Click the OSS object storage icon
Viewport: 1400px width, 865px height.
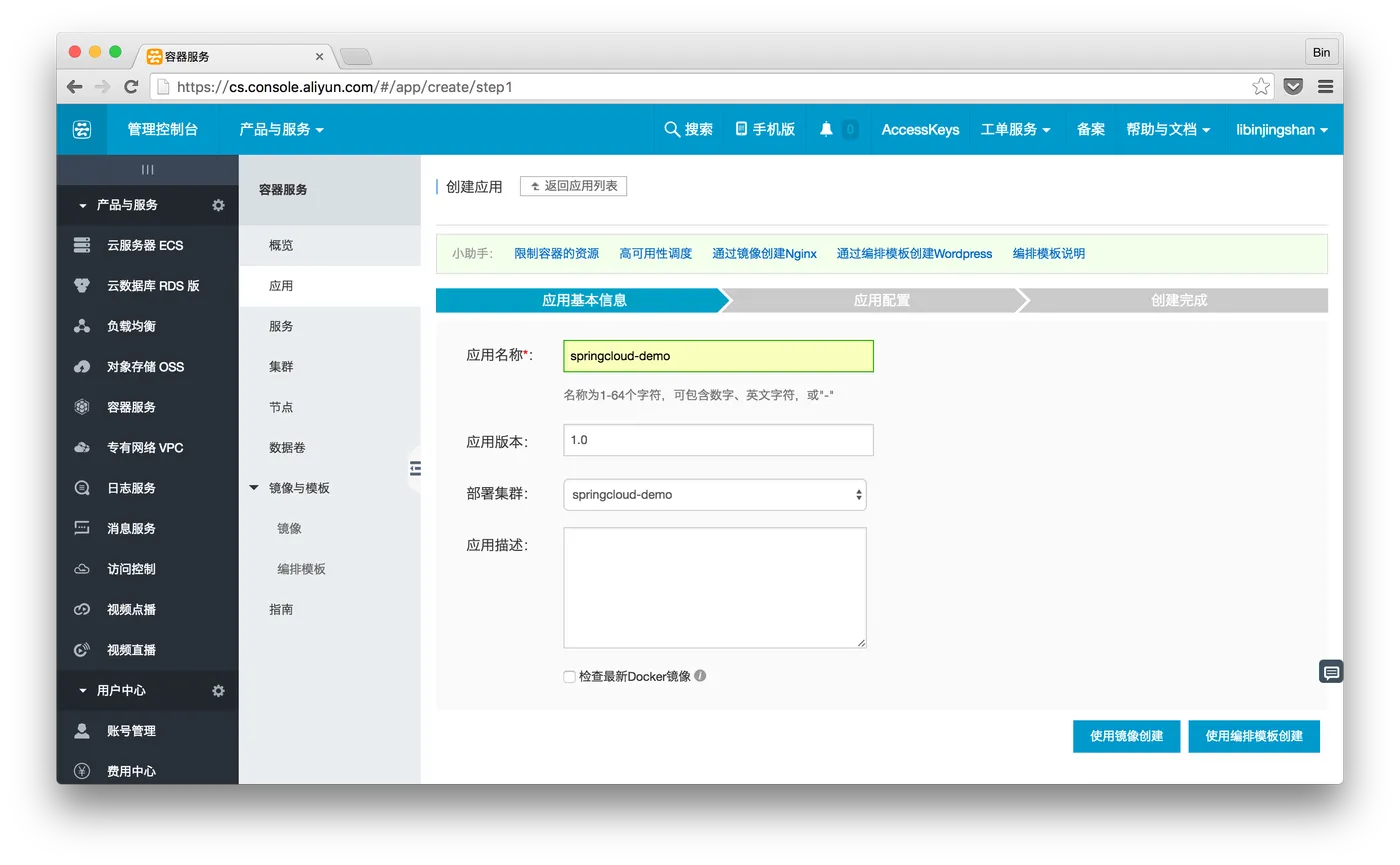(x=82, y=367)
